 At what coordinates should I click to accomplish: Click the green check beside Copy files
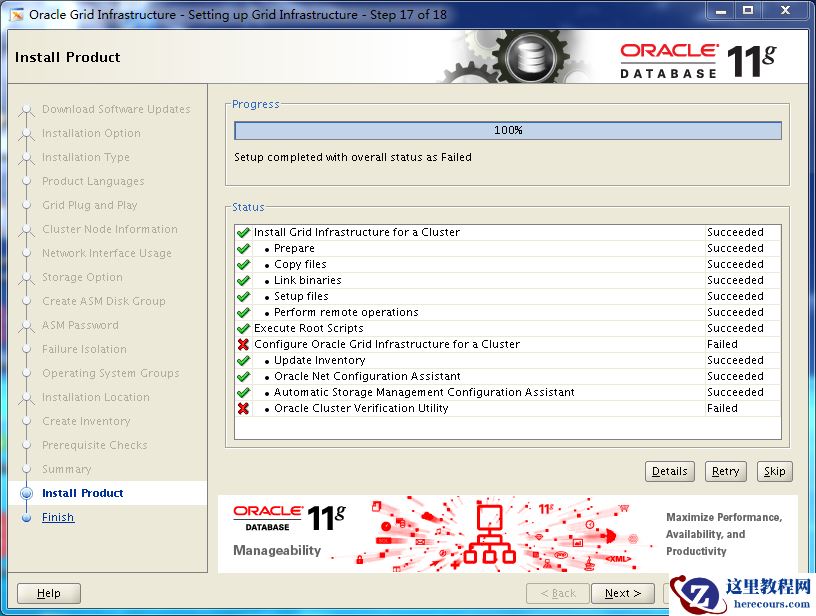243,265
